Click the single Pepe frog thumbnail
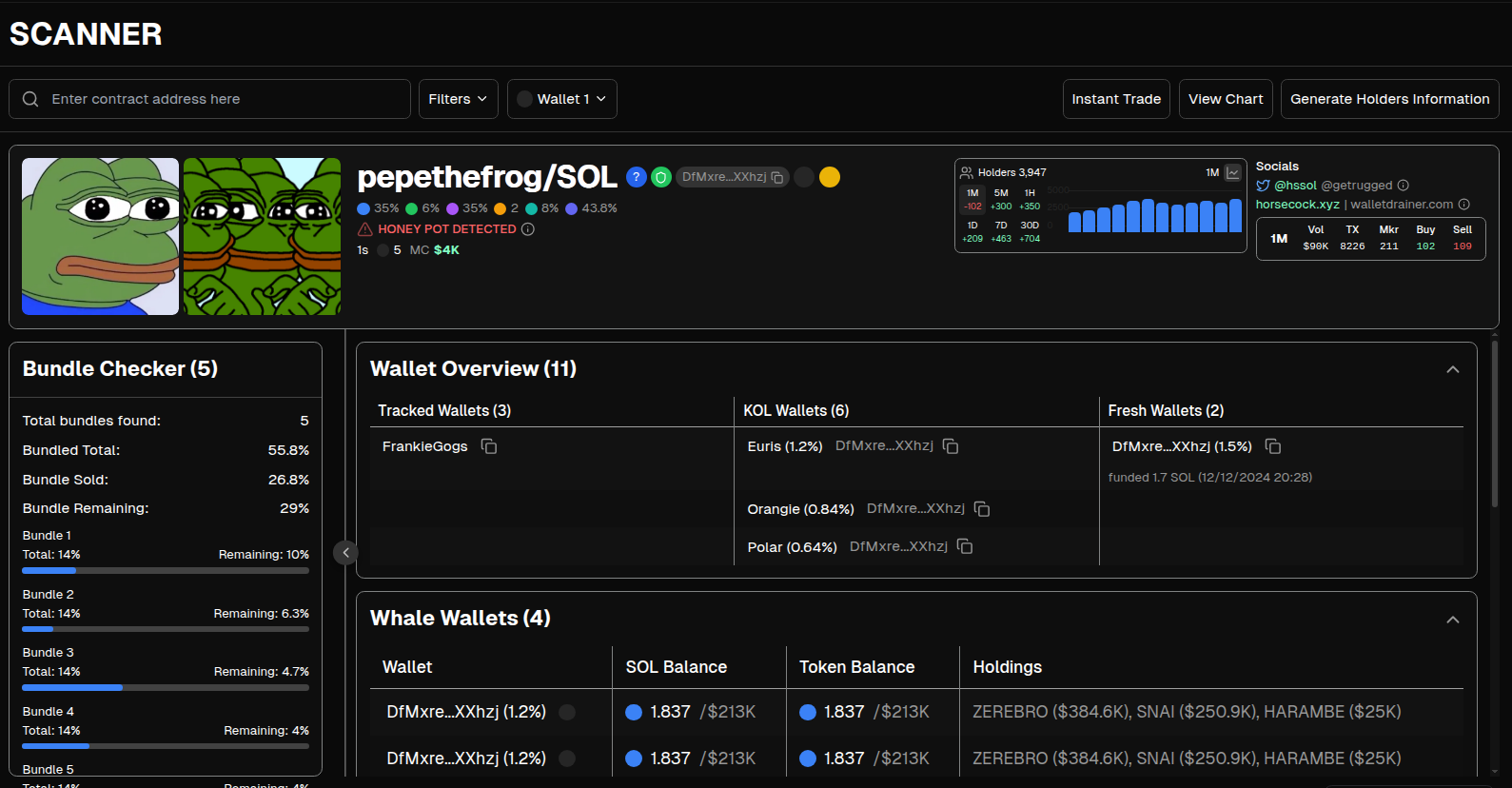Viewport: 1512px width, 788px height. pyautogui.click(x=100, y=236)
